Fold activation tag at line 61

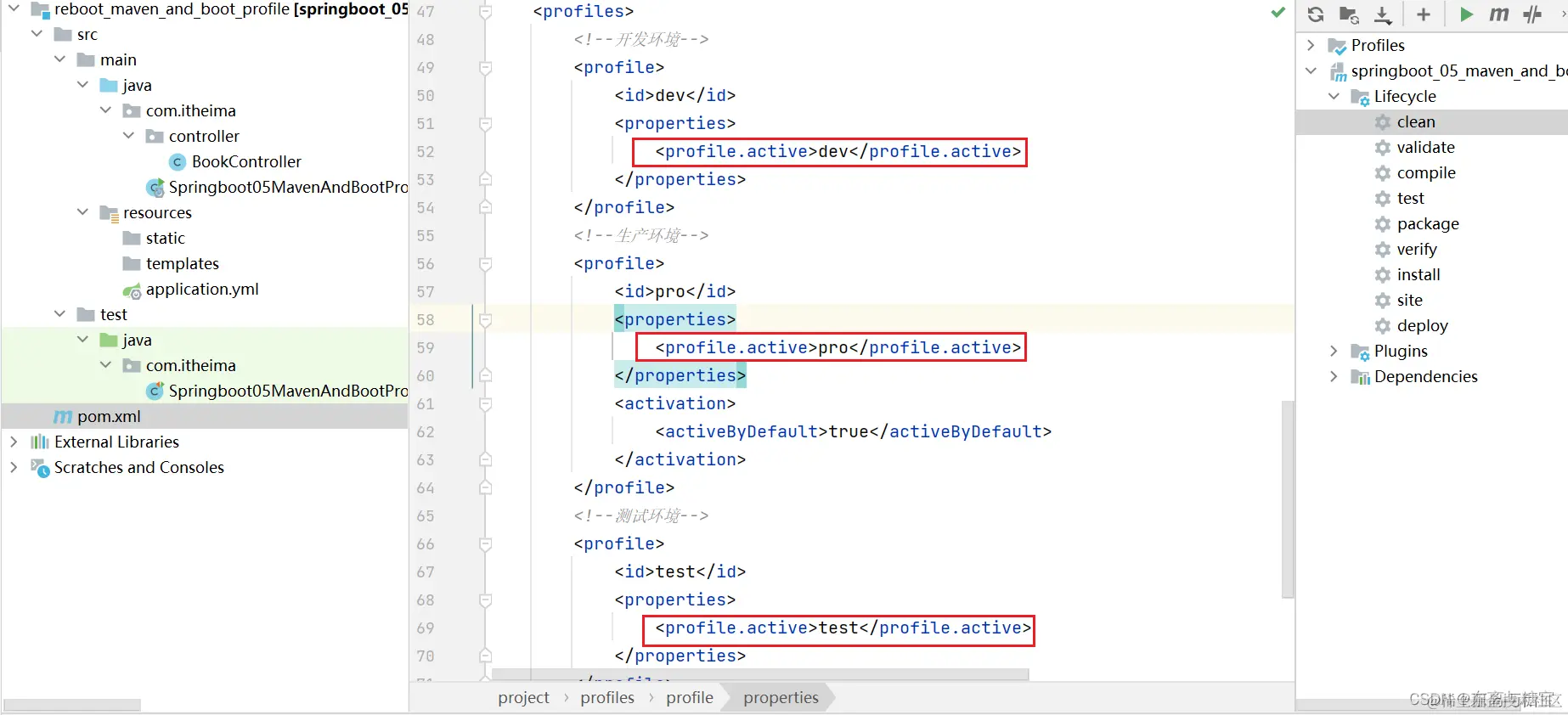485,404
